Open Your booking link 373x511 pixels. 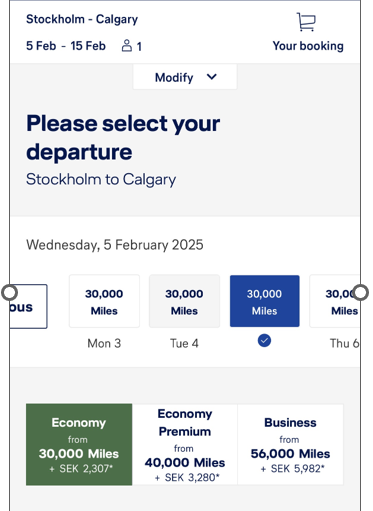point(308,46)
